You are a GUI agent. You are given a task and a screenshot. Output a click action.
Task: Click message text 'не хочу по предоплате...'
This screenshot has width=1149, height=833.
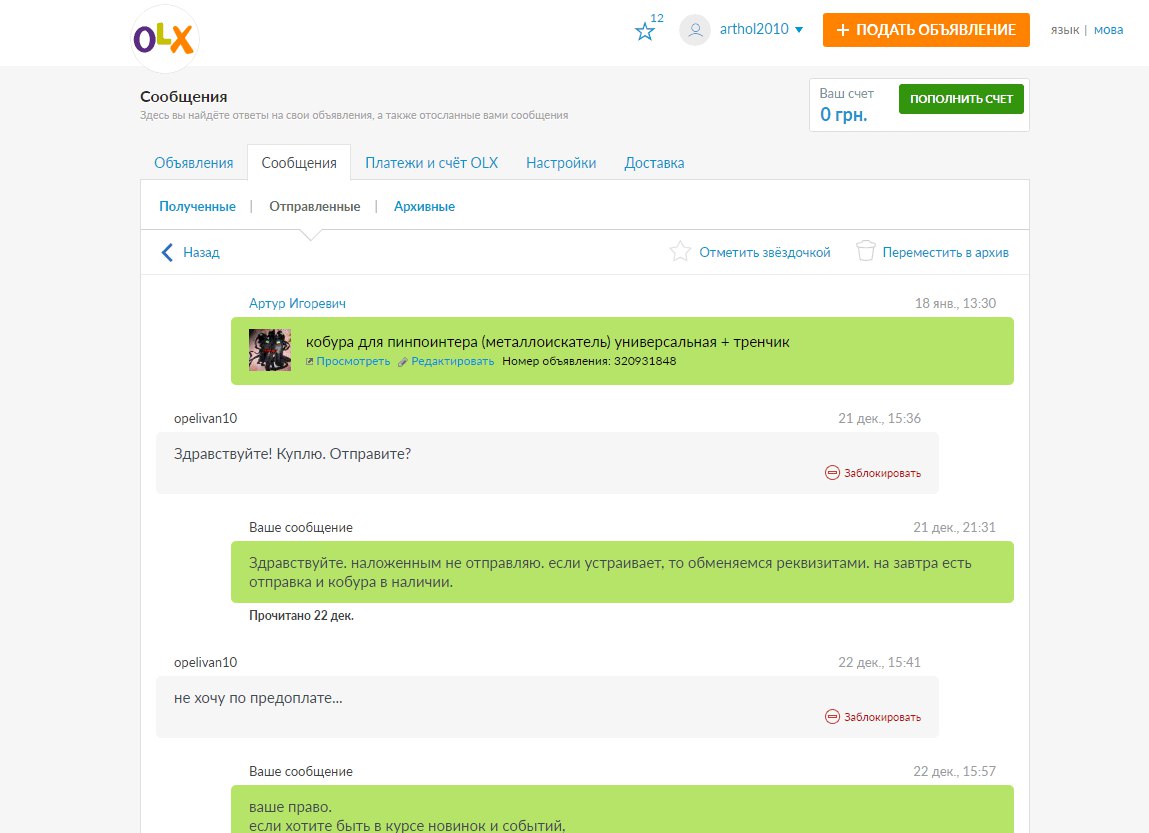click(x=258, y=698)
